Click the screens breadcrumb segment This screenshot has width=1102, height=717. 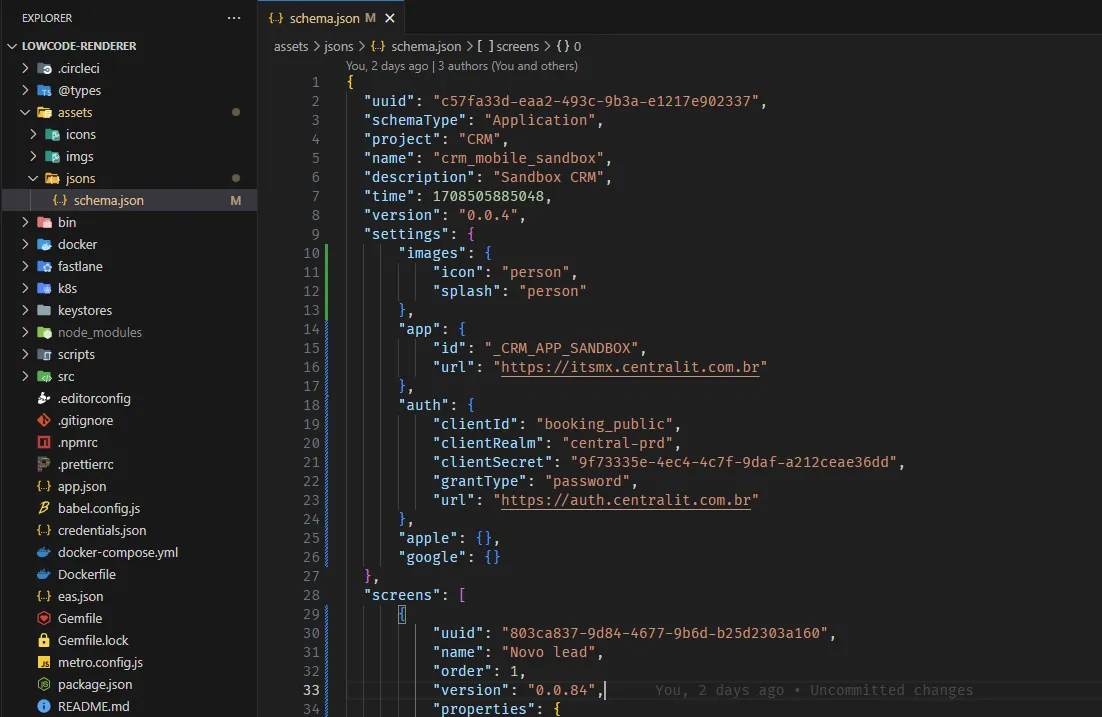click(517, 46)
